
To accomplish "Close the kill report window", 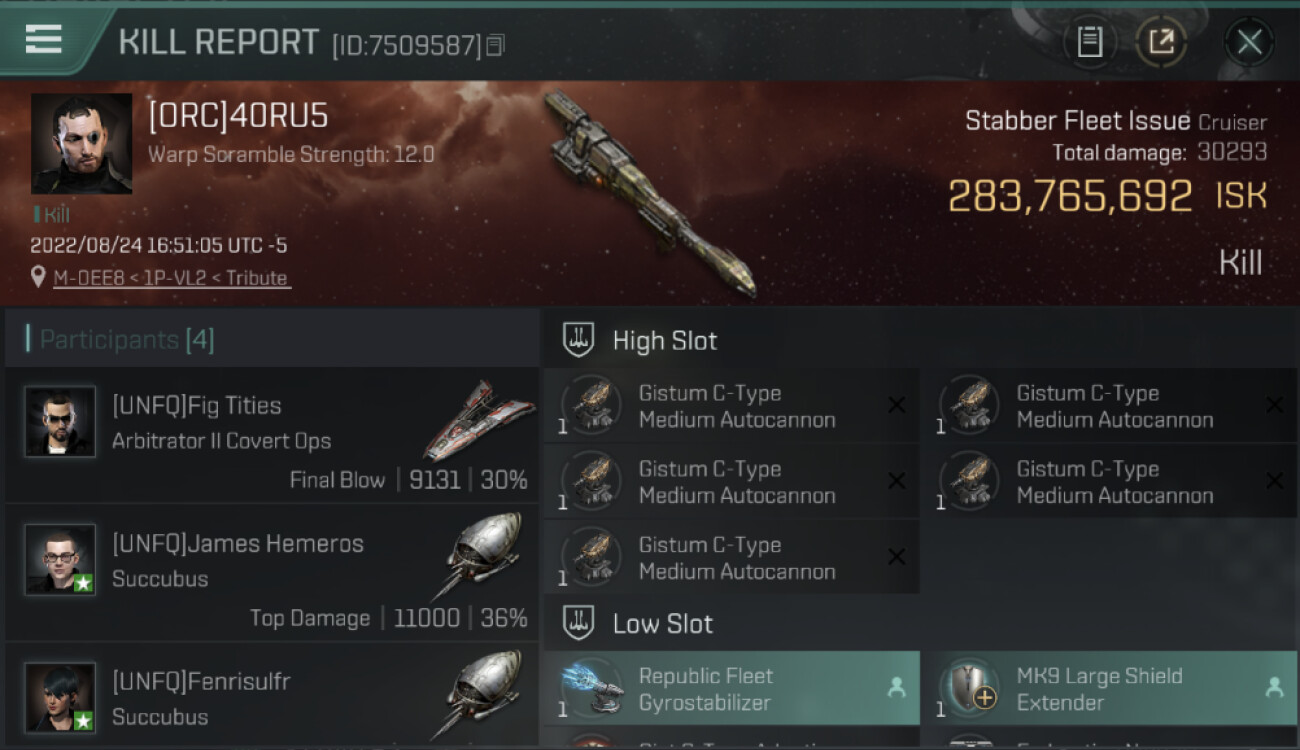I will tap(1249, 42).
